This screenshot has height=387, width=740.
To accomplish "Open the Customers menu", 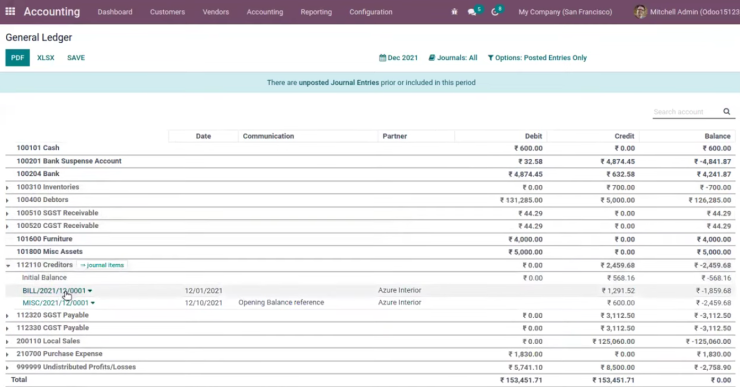I will (167, 12).
